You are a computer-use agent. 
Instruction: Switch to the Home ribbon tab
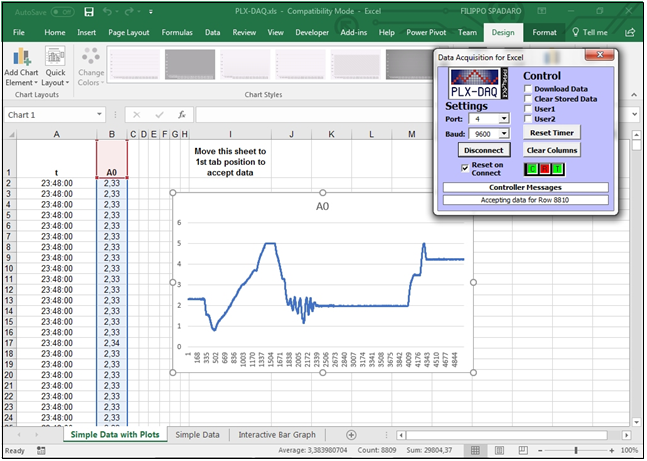click(54, 32)
